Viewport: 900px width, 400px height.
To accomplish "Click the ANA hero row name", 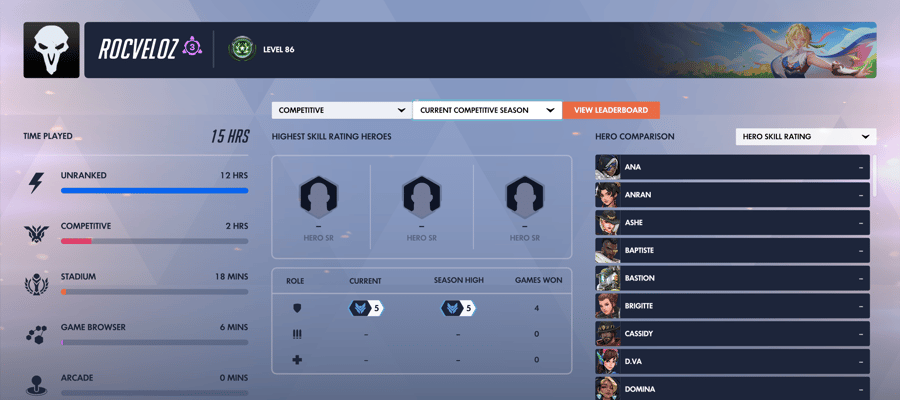I will (633, 168).
